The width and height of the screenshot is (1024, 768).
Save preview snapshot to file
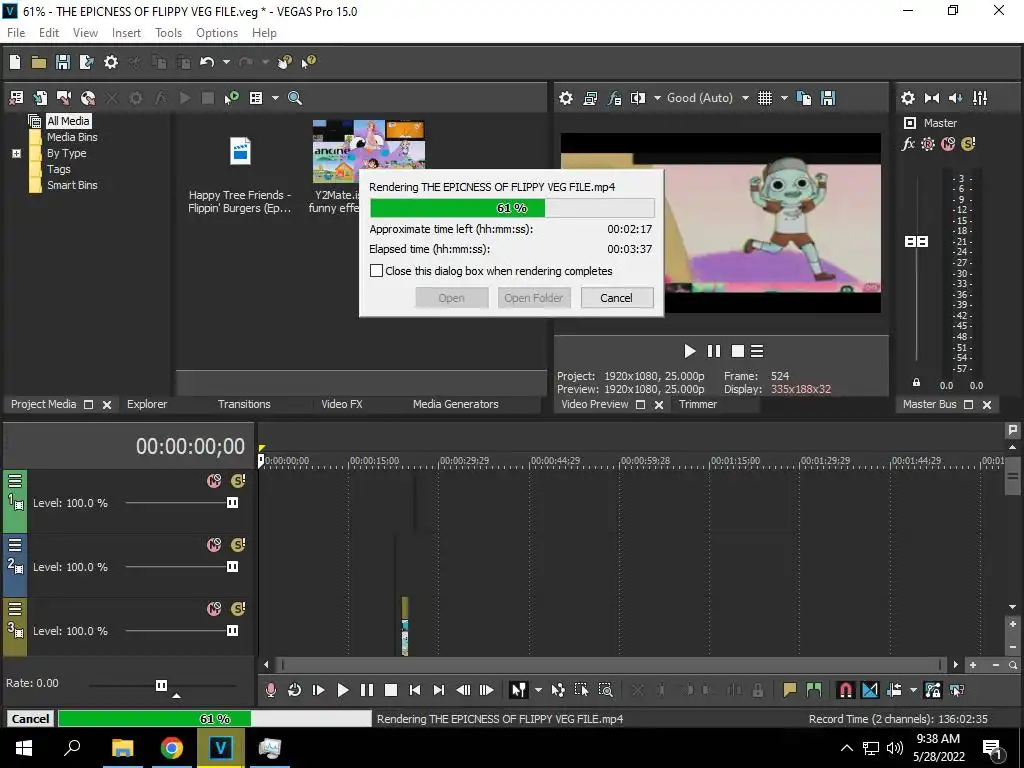828,98
